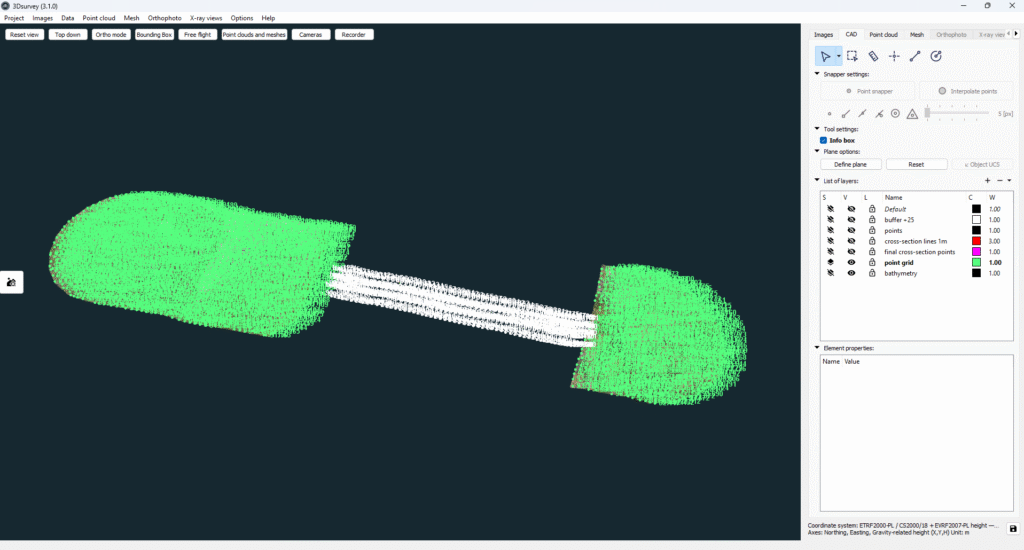The height and width of the screenshot is (550, 1024).
Task: Activate the circular target CAD tool
Action: 936,56
